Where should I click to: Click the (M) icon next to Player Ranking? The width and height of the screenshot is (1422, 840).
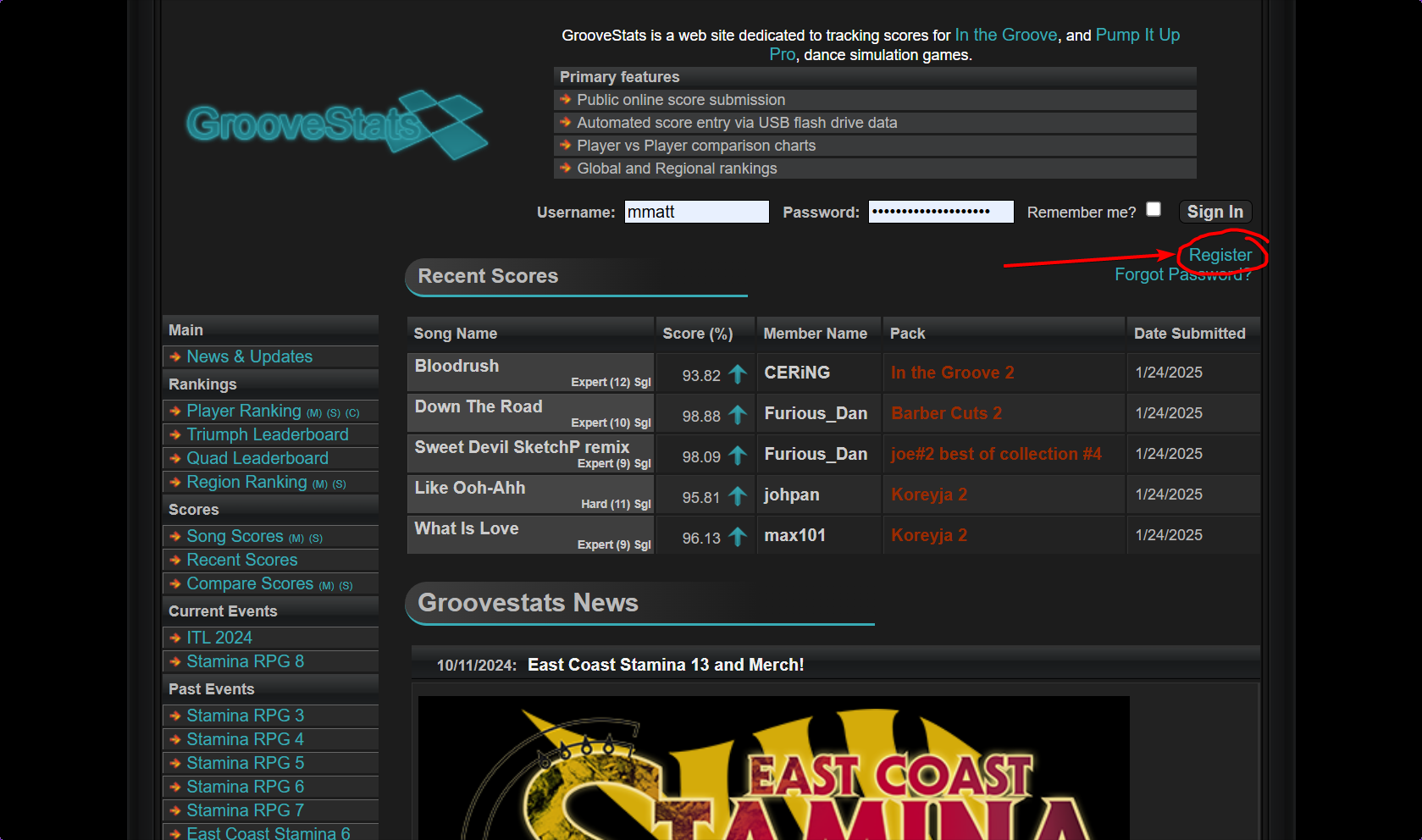coord(314,413)
